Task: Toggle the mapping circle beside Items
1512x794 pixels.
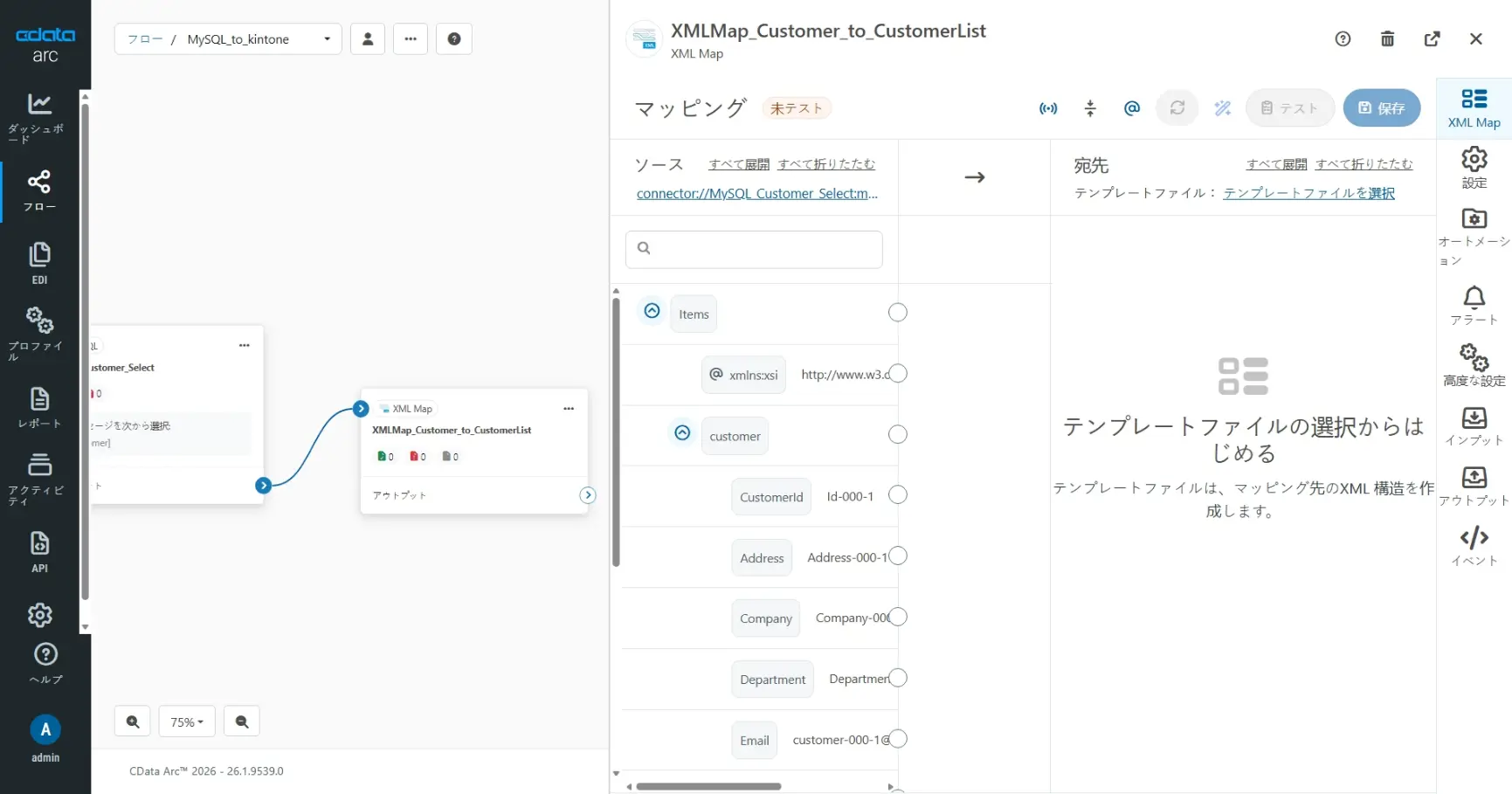Action: click(x=897, y=312)
